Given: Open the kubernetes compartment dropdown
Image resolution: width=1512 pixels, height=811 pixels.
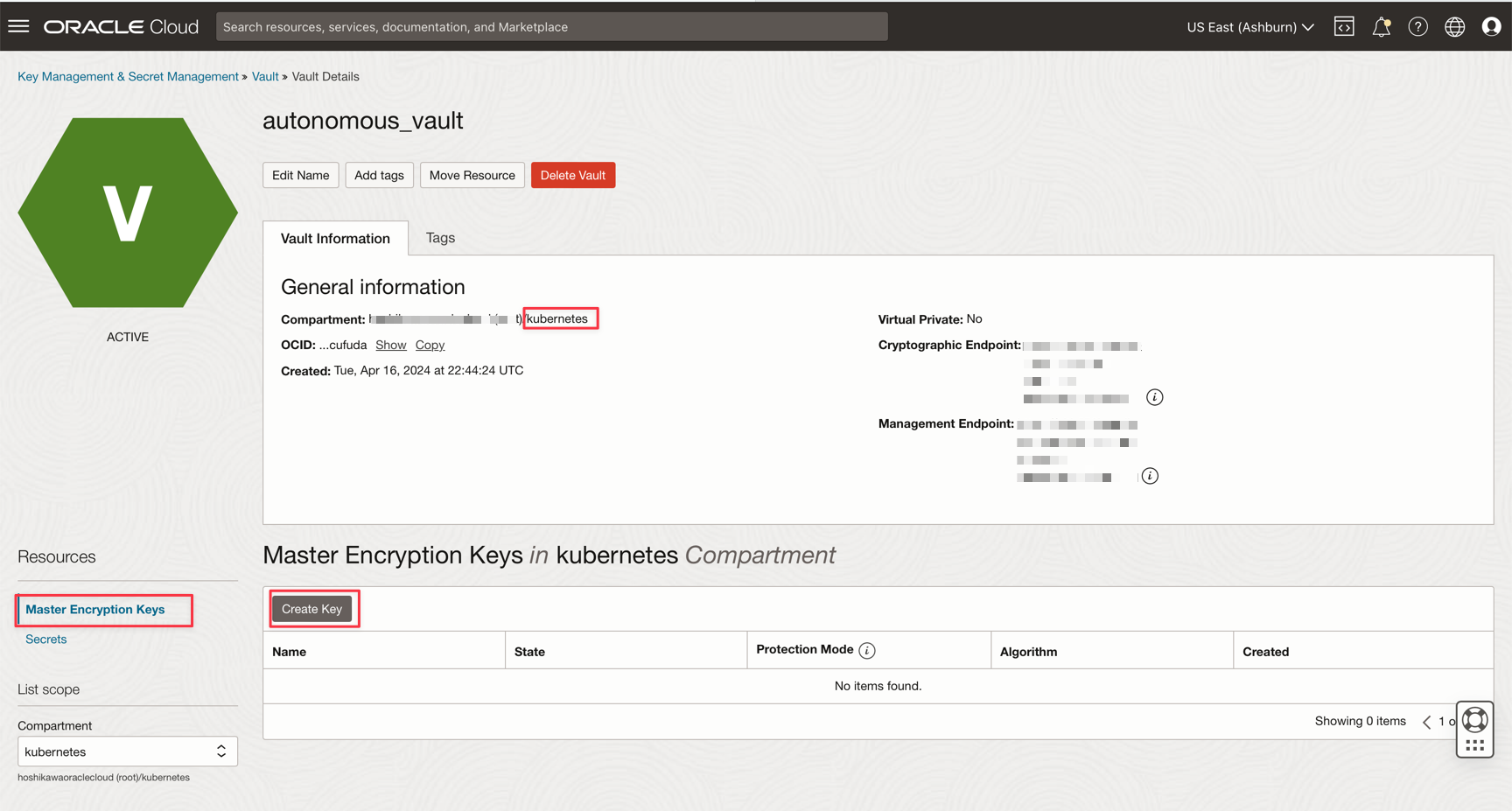Looking at the screenshot, I should (128, 752).
